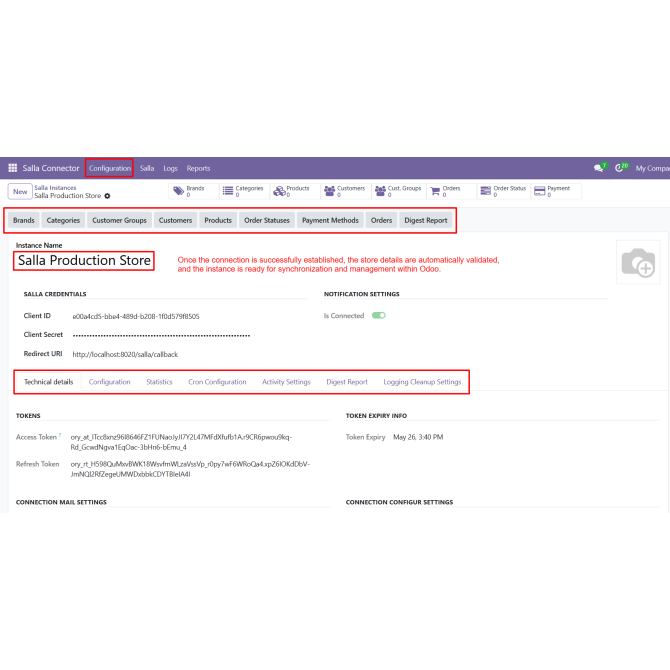Click the Categories sync button
Viewport: 670px width, 670px height.
(x=63, y=220)
